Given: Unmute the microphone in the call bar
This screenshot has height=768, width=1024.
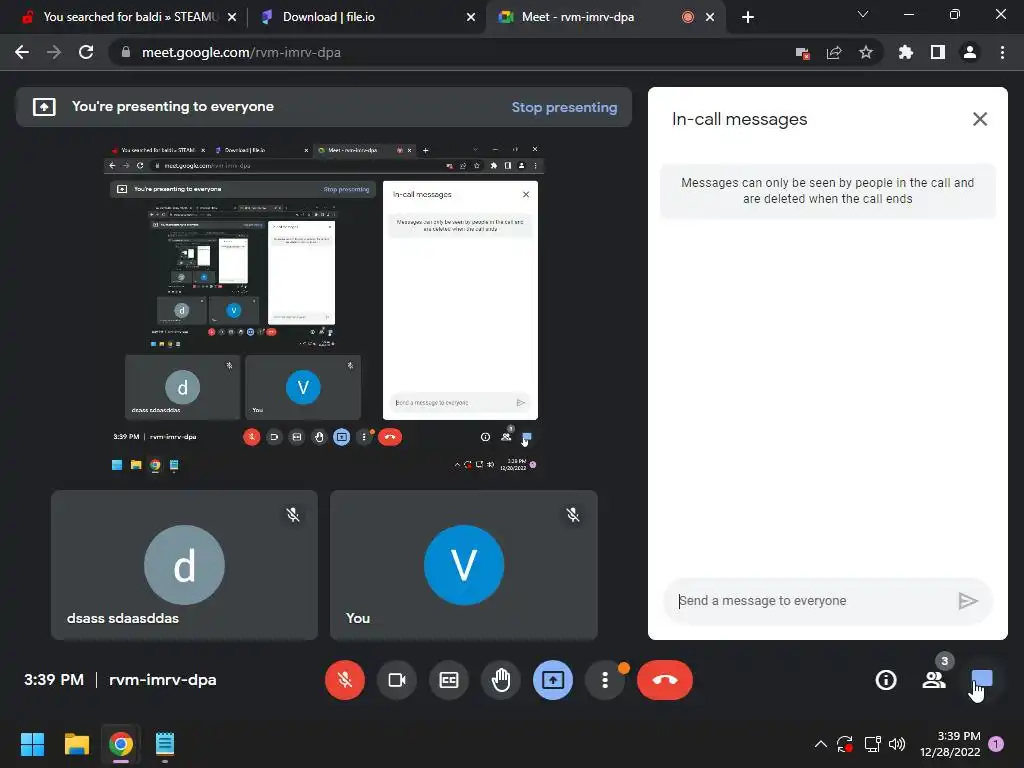Looking at the screenshot, I should [345, 680].
